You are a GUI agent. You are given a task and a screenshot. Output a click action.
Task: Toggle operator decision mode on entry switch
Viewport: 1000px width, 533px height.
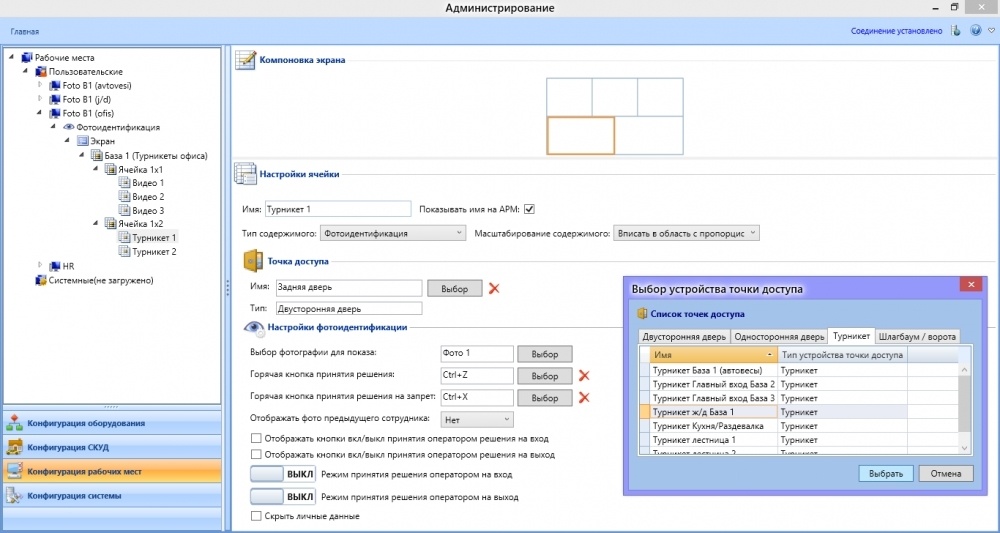tap(283, 474)
